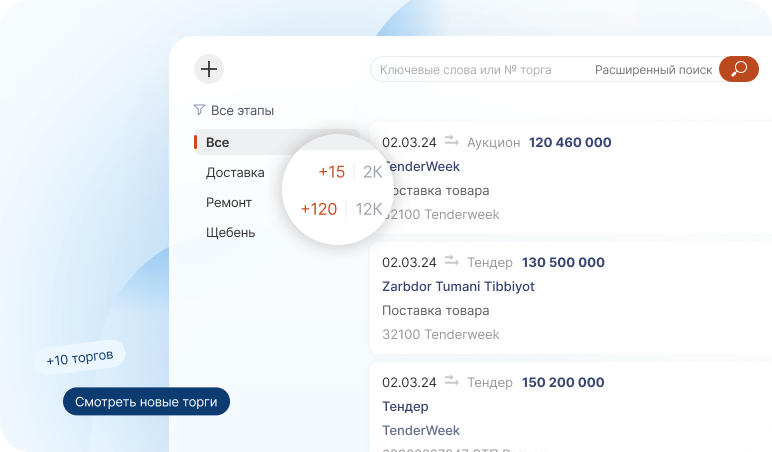Select the Щебень category
The height and width of the screenshot is (452, 772).
pyautogui.click(x=231, y=233)
